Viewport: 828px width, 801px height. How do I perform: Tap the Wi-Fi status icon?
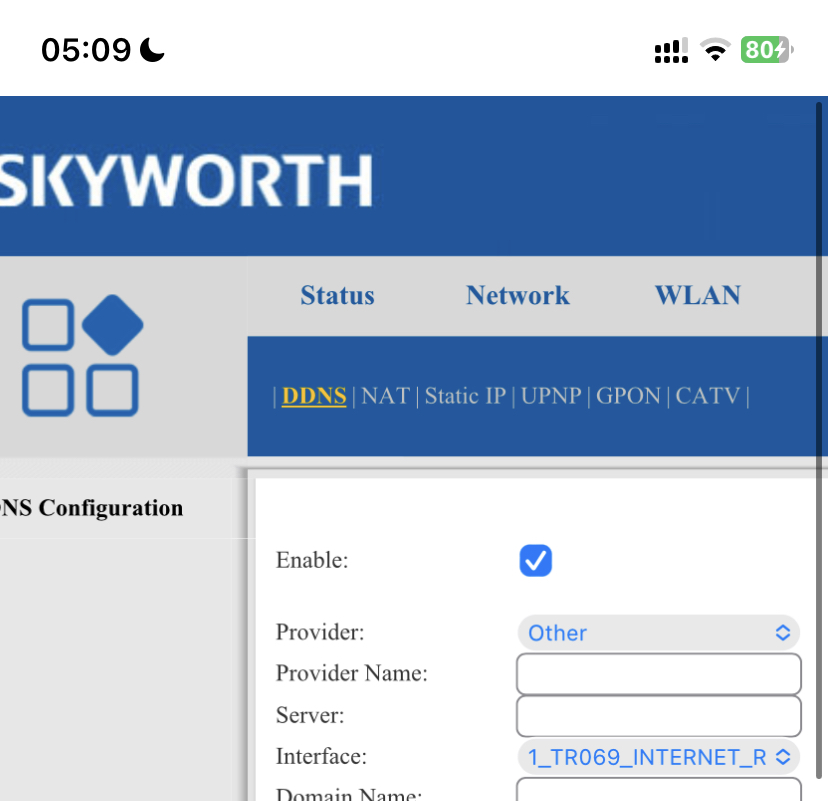(x=715, y=50)
